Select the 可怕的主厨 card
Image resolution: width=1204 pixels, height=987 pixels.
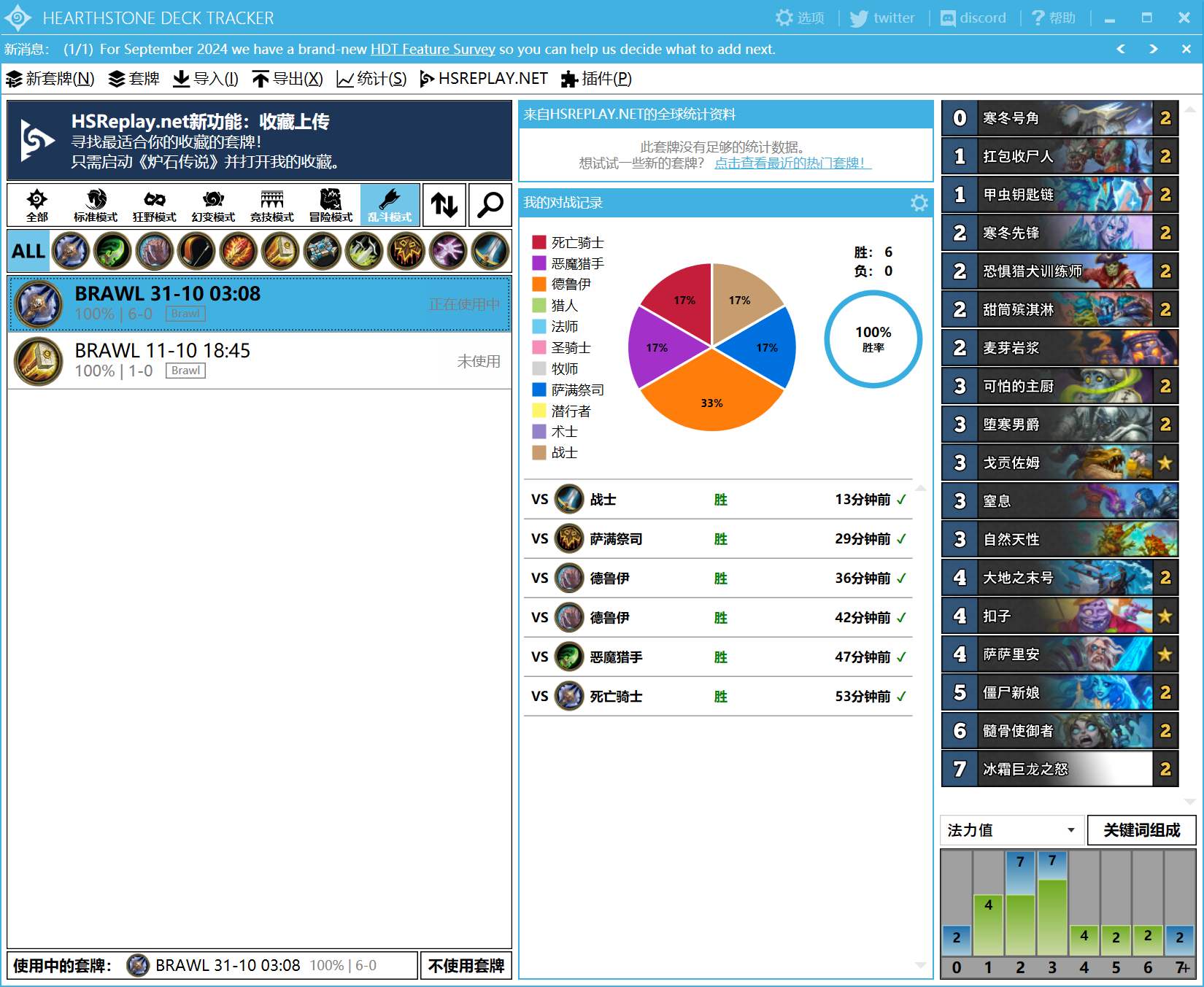point(1060,386)
